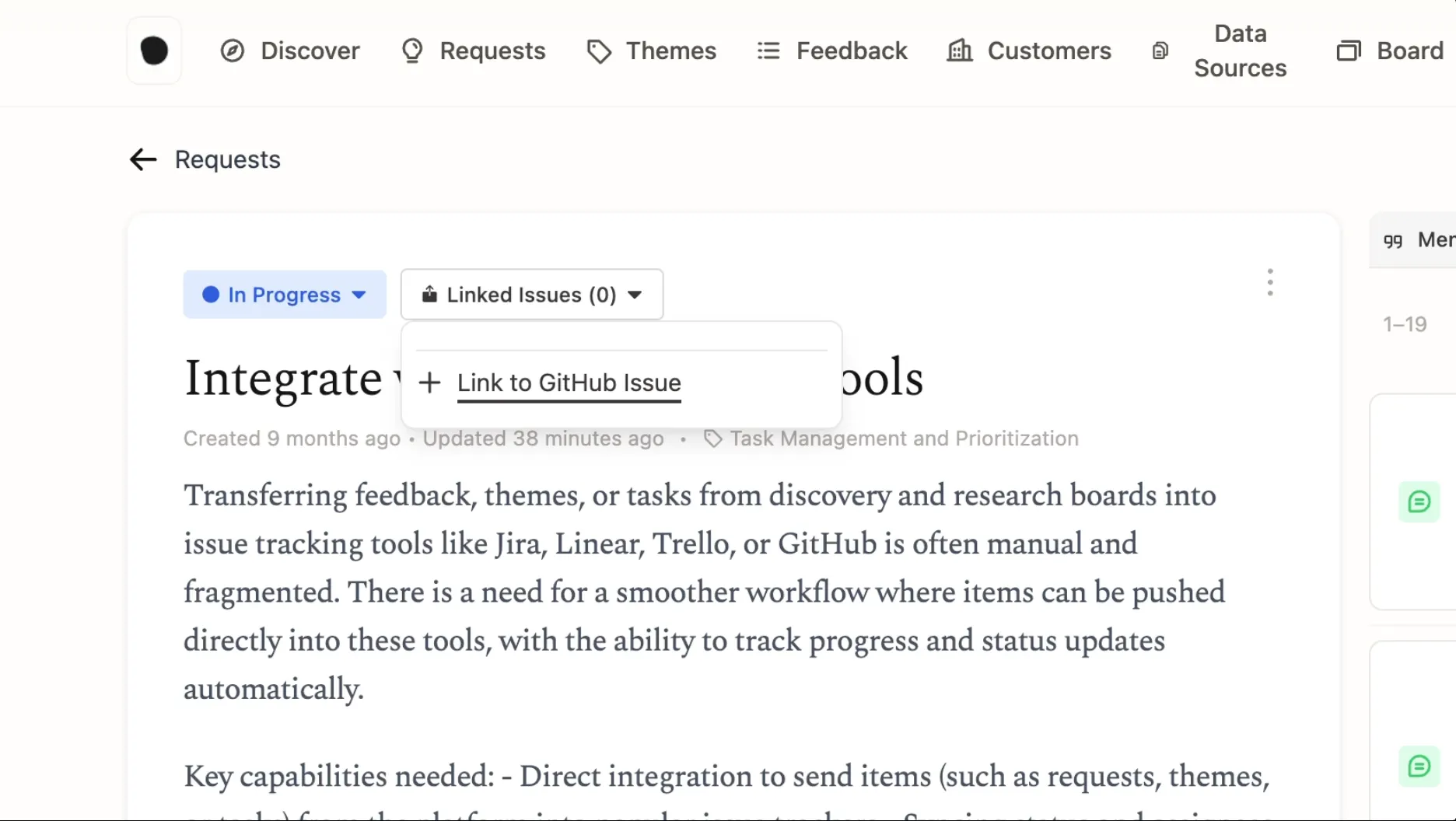Click the Feedback list icon
Viewport: 1456px width, 821px height.
(x=768, y=51)
